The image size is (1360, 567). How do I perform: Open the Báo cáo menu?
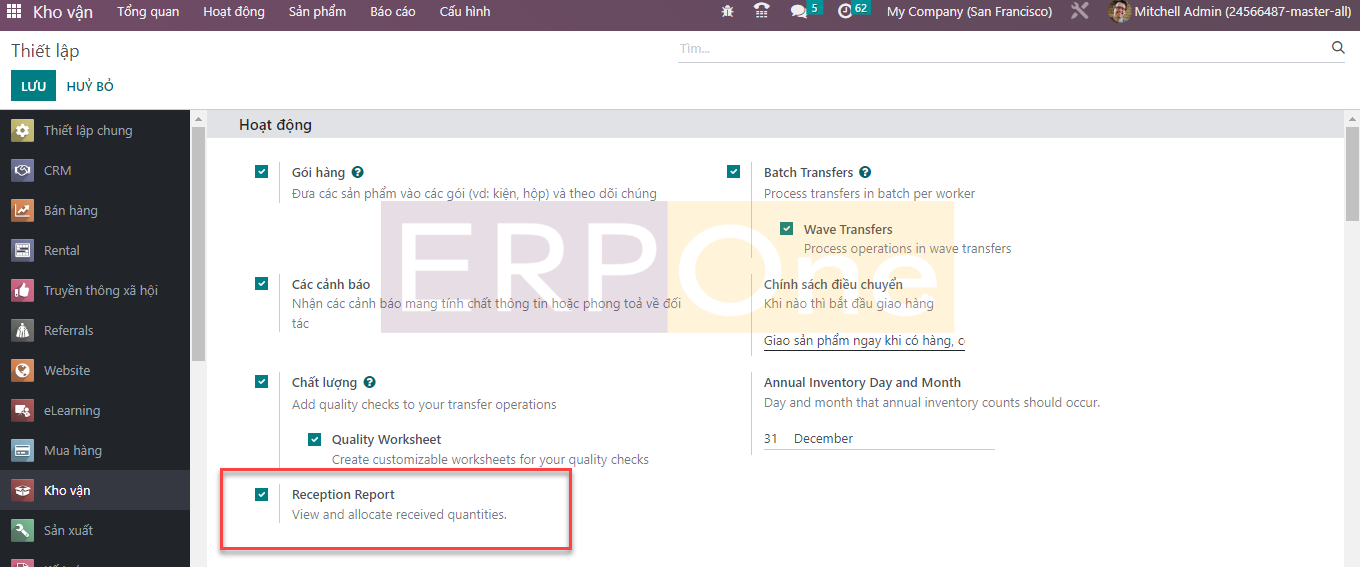pyautogui.click(x=393, y=12)
